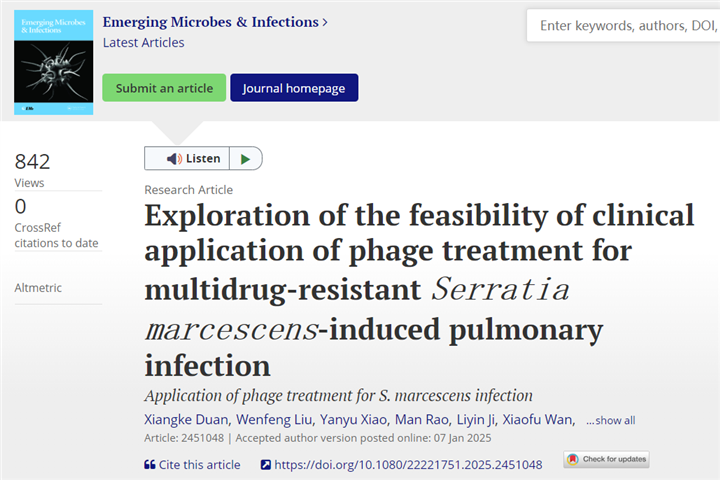Open author Xiangke Duan's profile

pos(185,419)
